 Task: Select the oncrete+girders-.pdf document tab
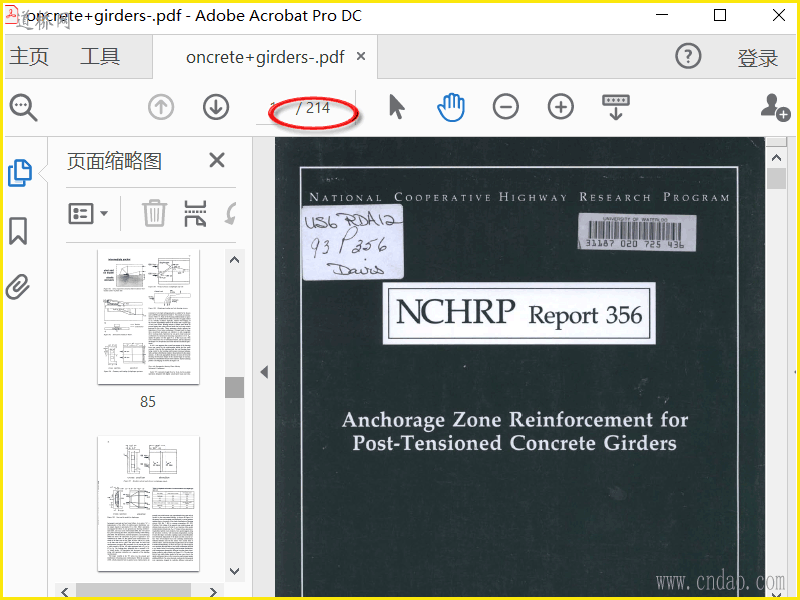(x=265, y=57)
